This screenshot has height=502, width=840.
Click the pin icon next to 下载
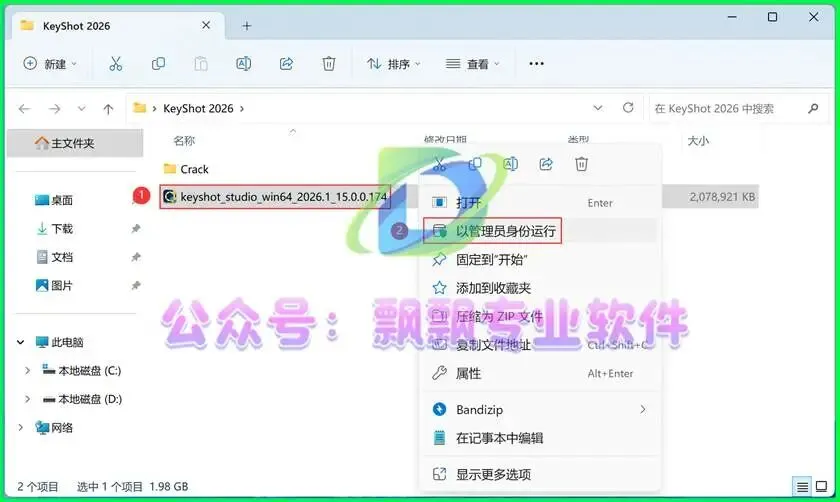pyautogui.click(x=136, y=229)
